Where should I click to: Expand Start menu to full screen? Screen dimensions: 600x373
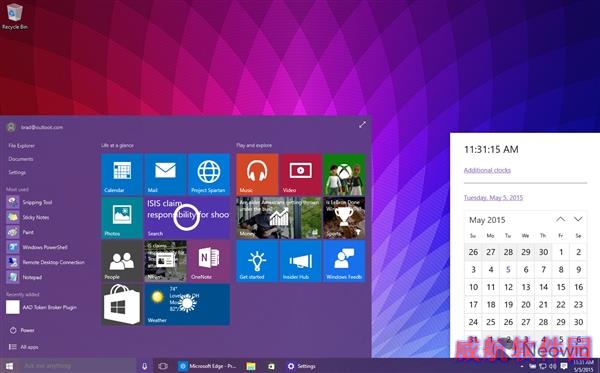tap(362, 125)
